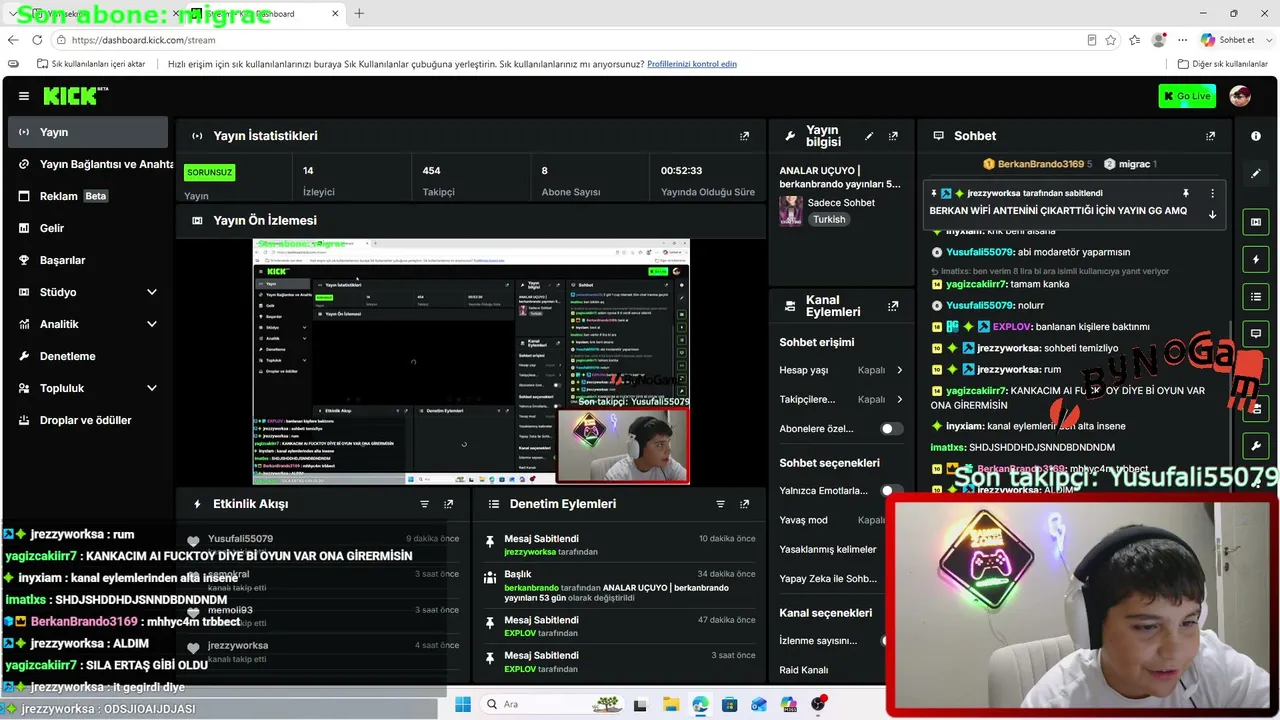Open the Windows Start menu
1280x720 pixels.
tap(463, 704)
